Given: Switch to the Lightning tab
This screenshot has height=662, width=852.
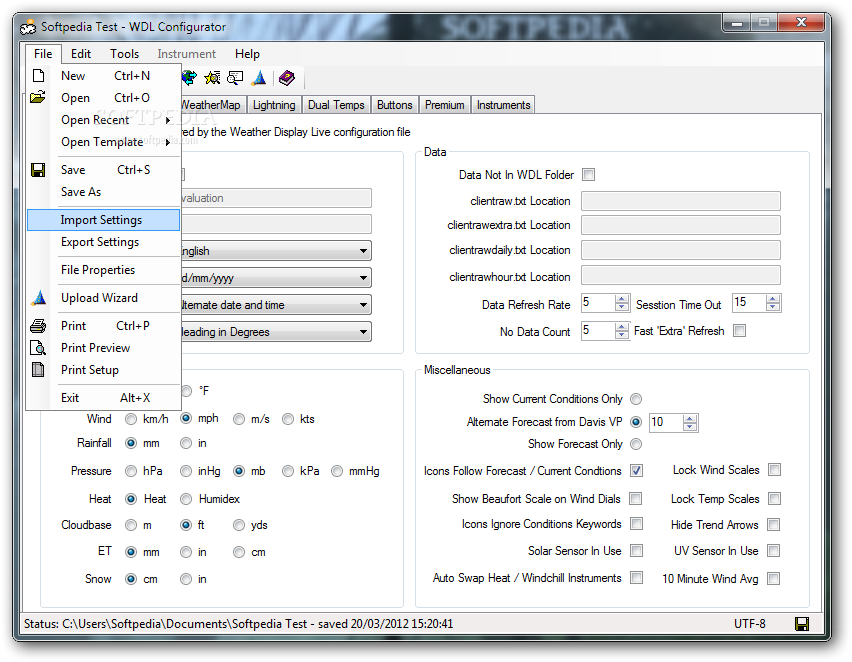Looking at the screenshot, I should (x=274, y=105).
